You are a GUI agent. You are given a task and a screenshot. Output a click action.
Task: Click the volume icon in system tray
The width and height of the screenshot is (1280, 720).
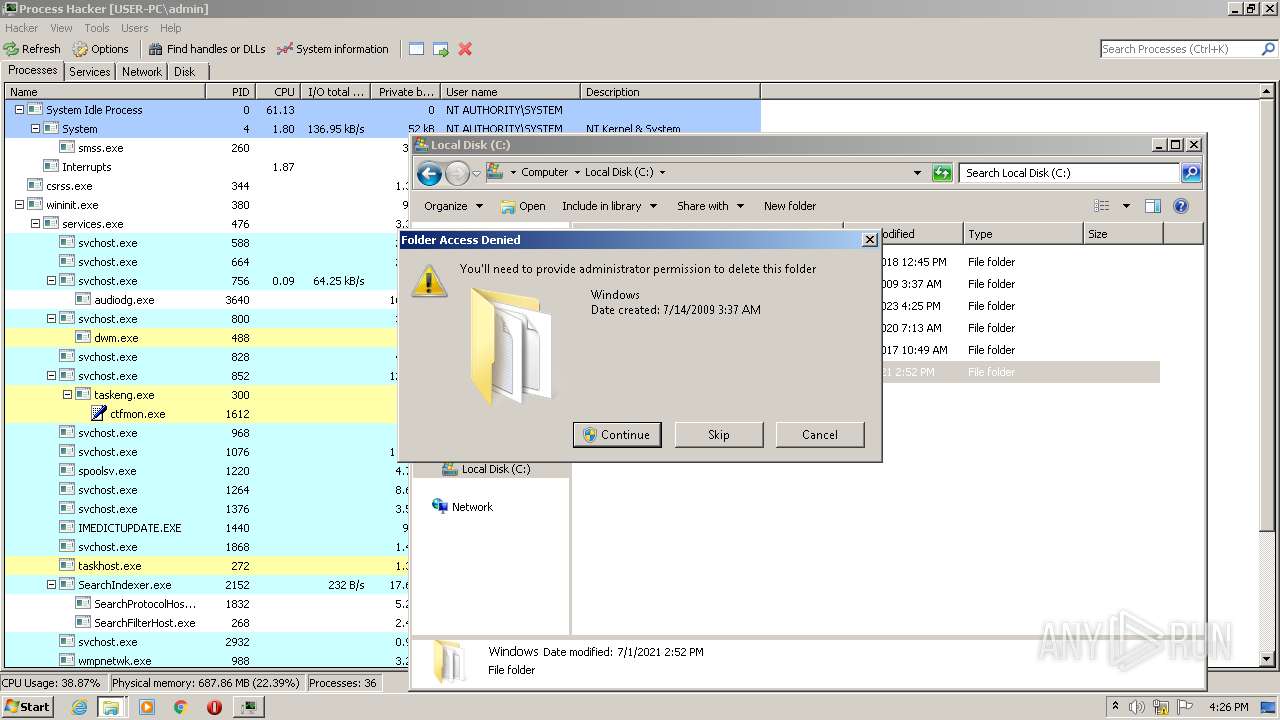[1137, 707]
